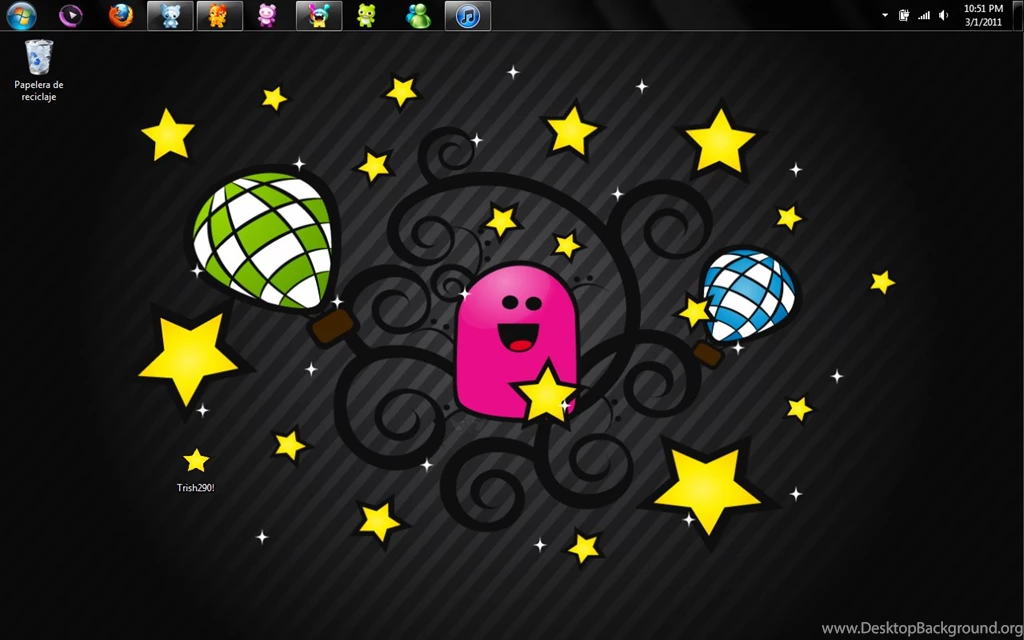Open iTunes from the taskbar
Image resolution: width=1024 pixels, height=640 pixels.
[468, 15]
